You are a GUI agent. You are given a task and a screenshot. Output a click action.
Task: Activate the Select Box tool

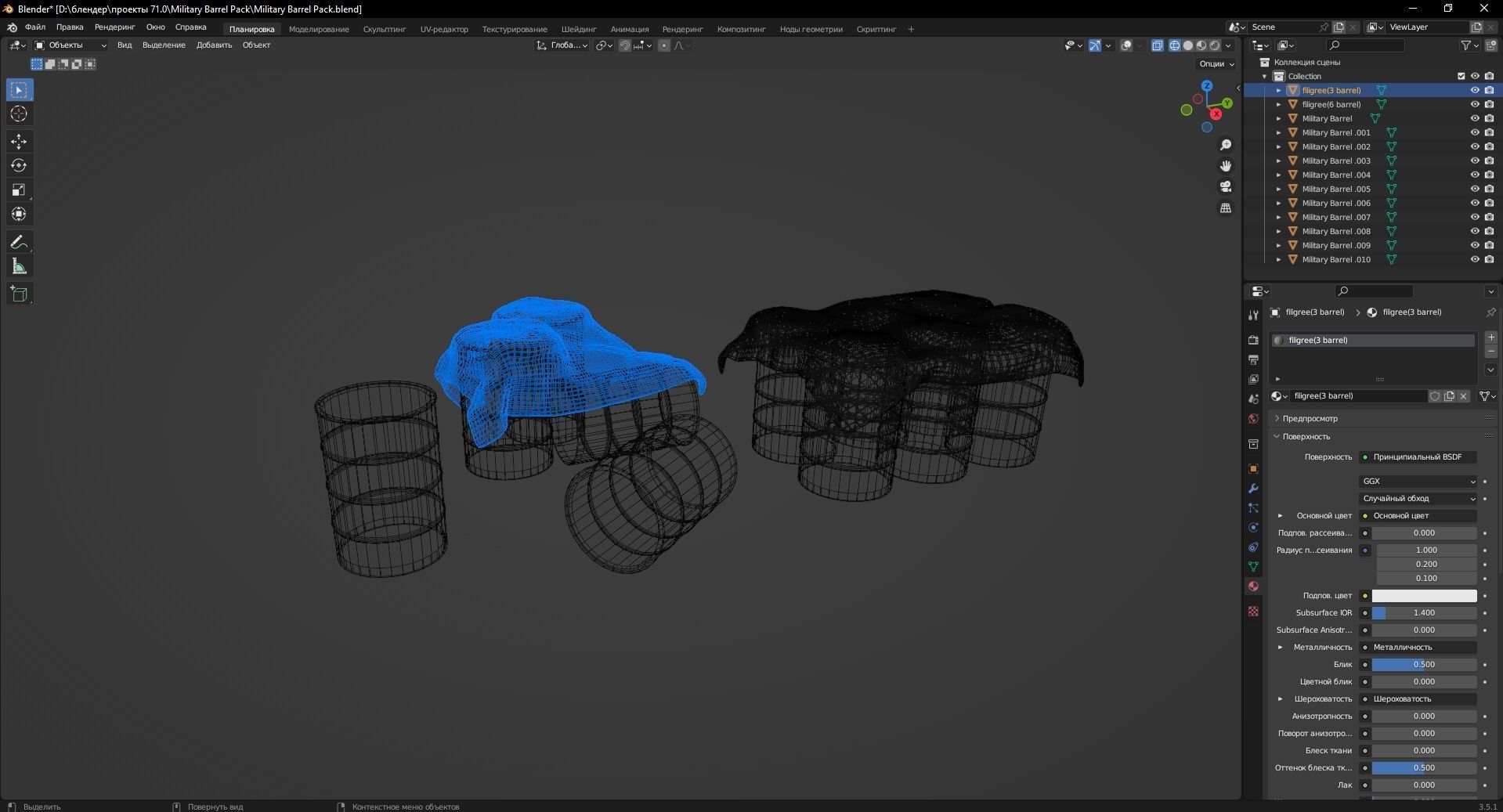pos(19,90)
